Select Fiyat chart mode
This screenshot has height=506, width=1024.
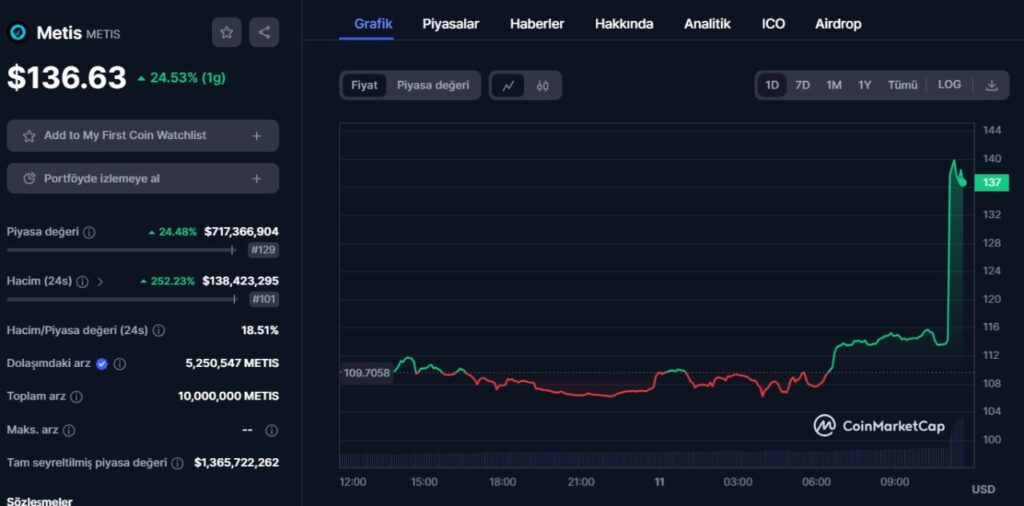364,86
